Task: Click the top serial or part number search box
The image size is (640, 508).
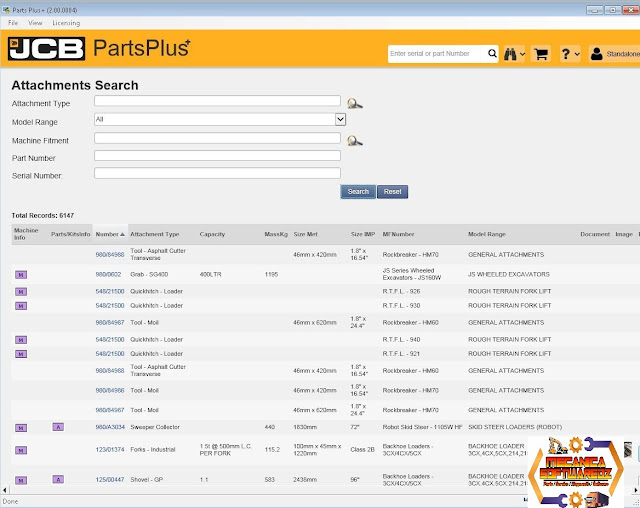Action: [x=437, y=53]
